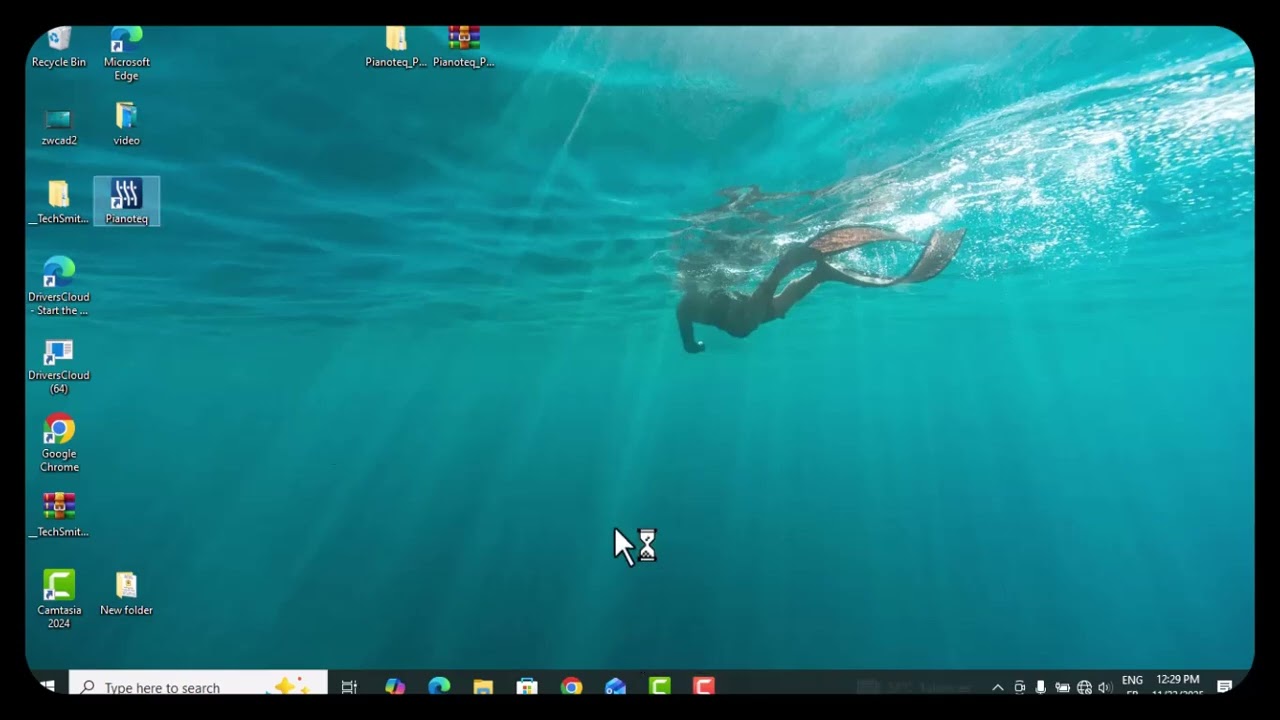This screenshot has width=1280, height=720.
Task: Open Copilot from the taskbar
Action: tap(395, 686)
